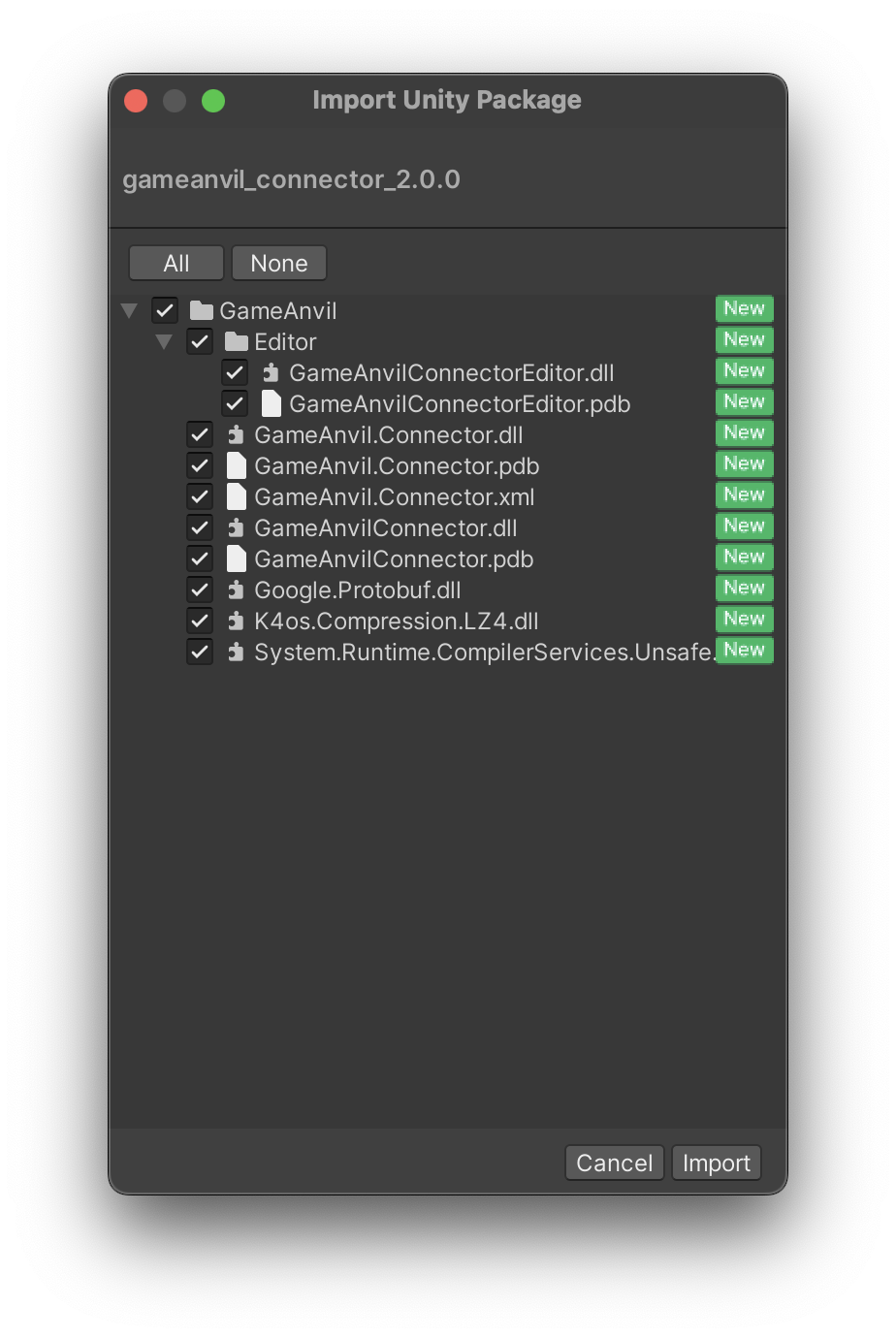This screenshot has width=896, height=1338.
Task: Click the GameAnvilConnectorEditor.pdb file icon
Action: tap(272, 403)
